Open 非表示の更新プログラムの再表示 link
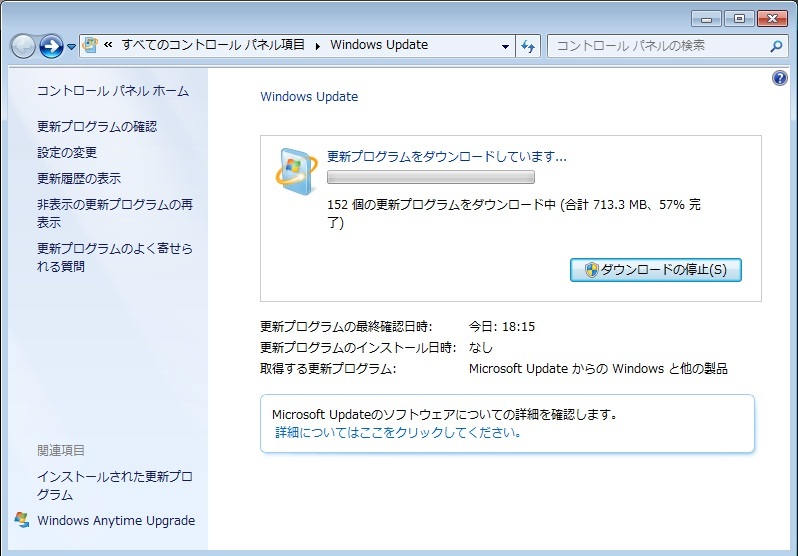Viewport: 798px width, 556px height. tap(115, 213)
